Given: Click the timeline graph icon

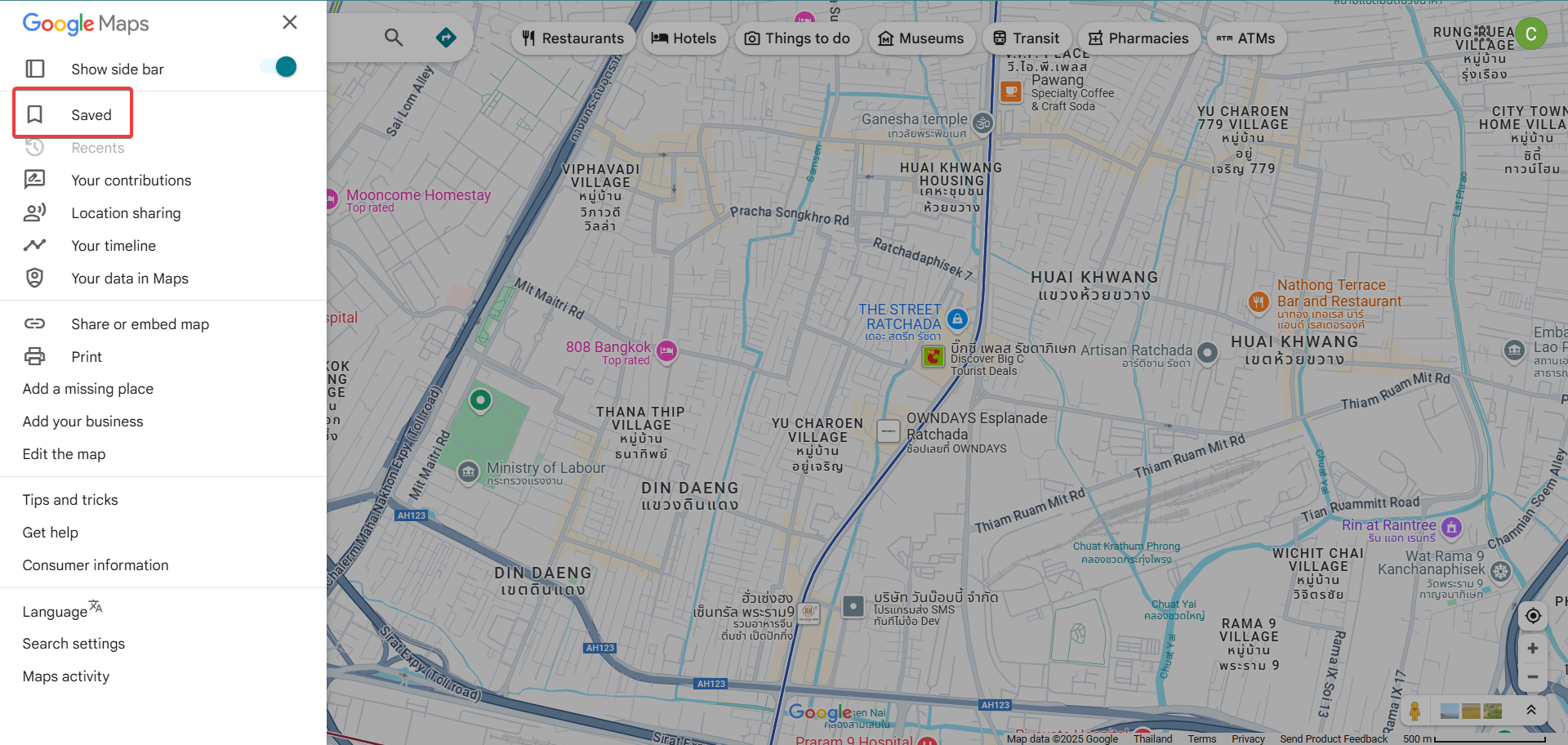Looking at the screenshot, I should point(34,245).
